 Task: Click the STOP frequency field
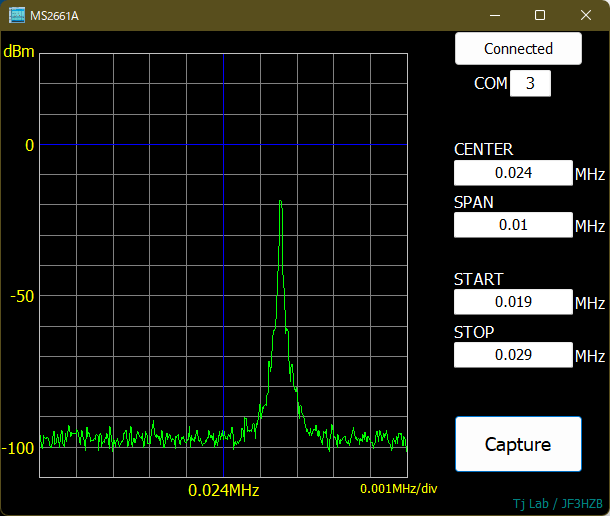pos(513,355)
